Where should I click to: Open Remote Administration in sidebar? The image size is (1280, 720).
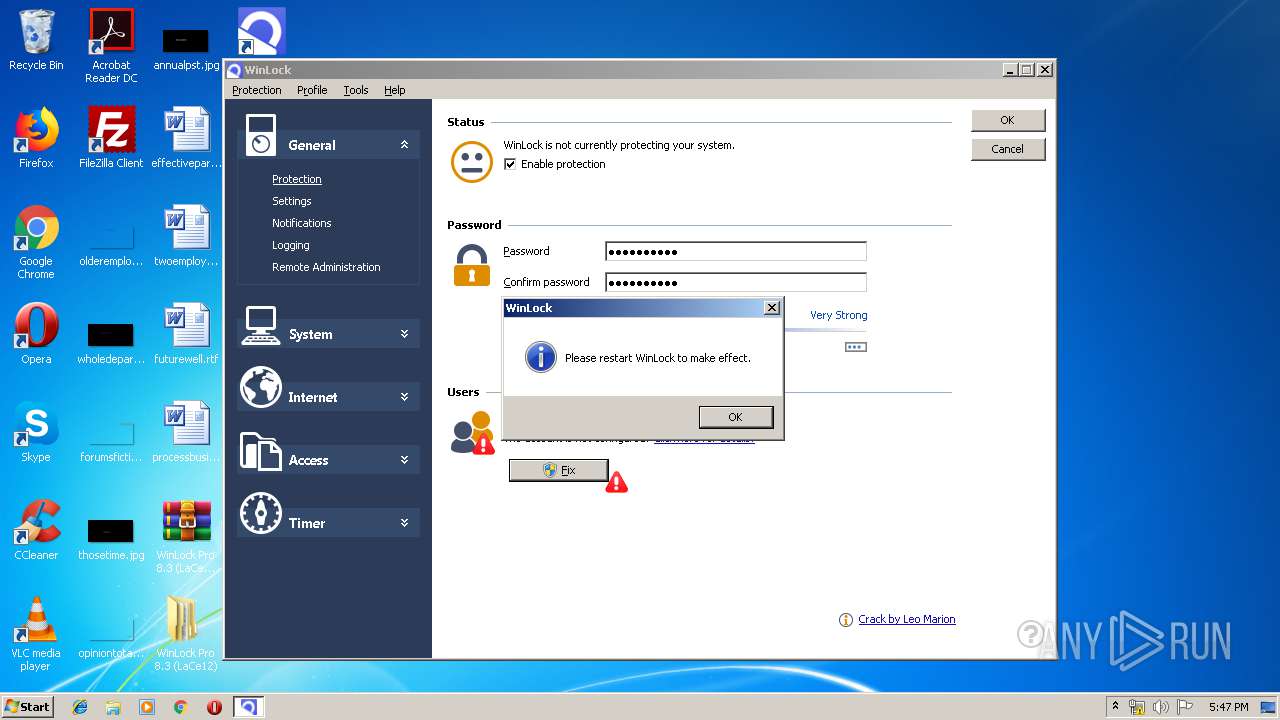tap(326, 267)
